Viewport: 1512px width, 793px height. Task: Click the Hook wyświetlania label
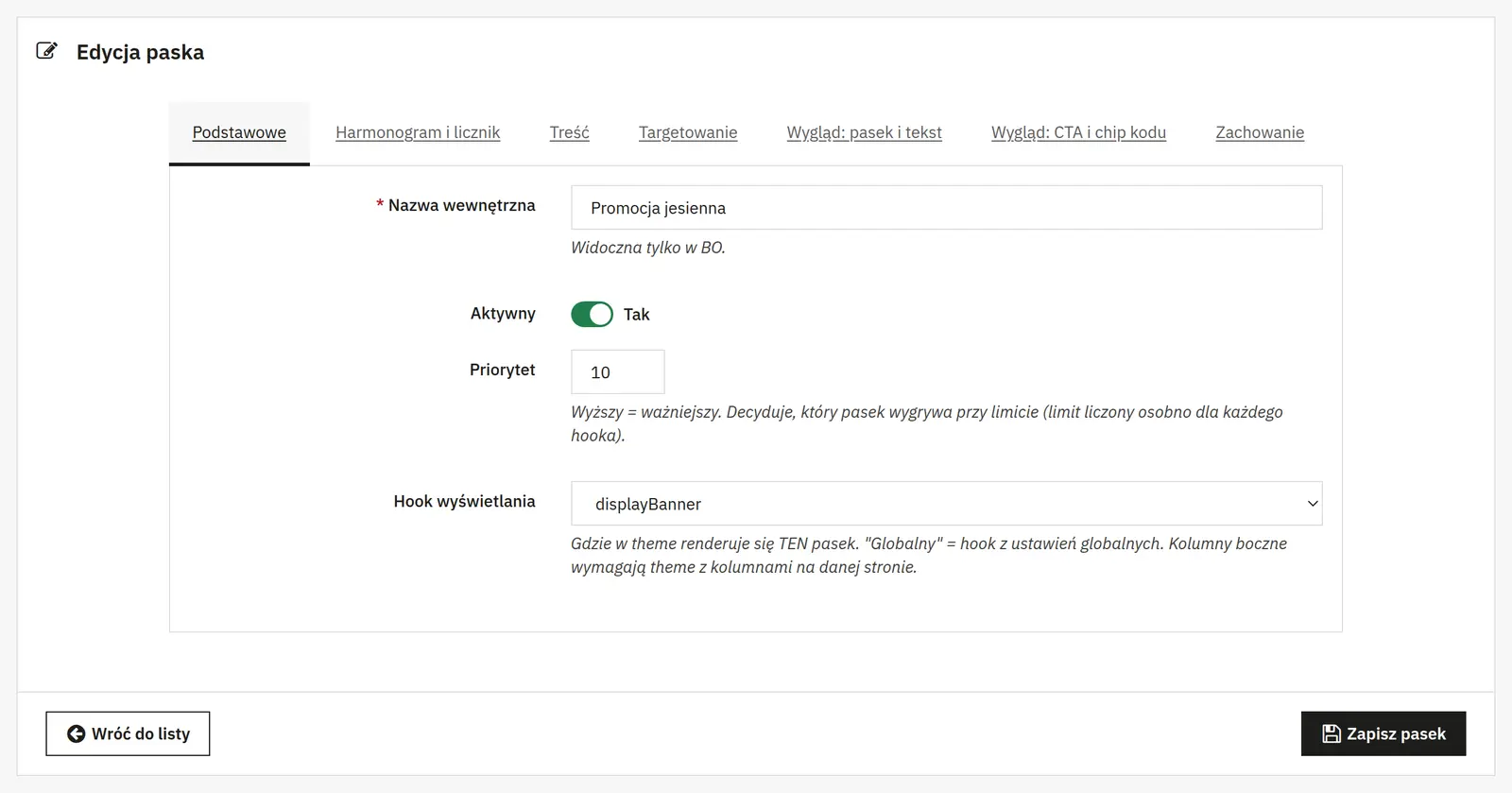[464, 501]
